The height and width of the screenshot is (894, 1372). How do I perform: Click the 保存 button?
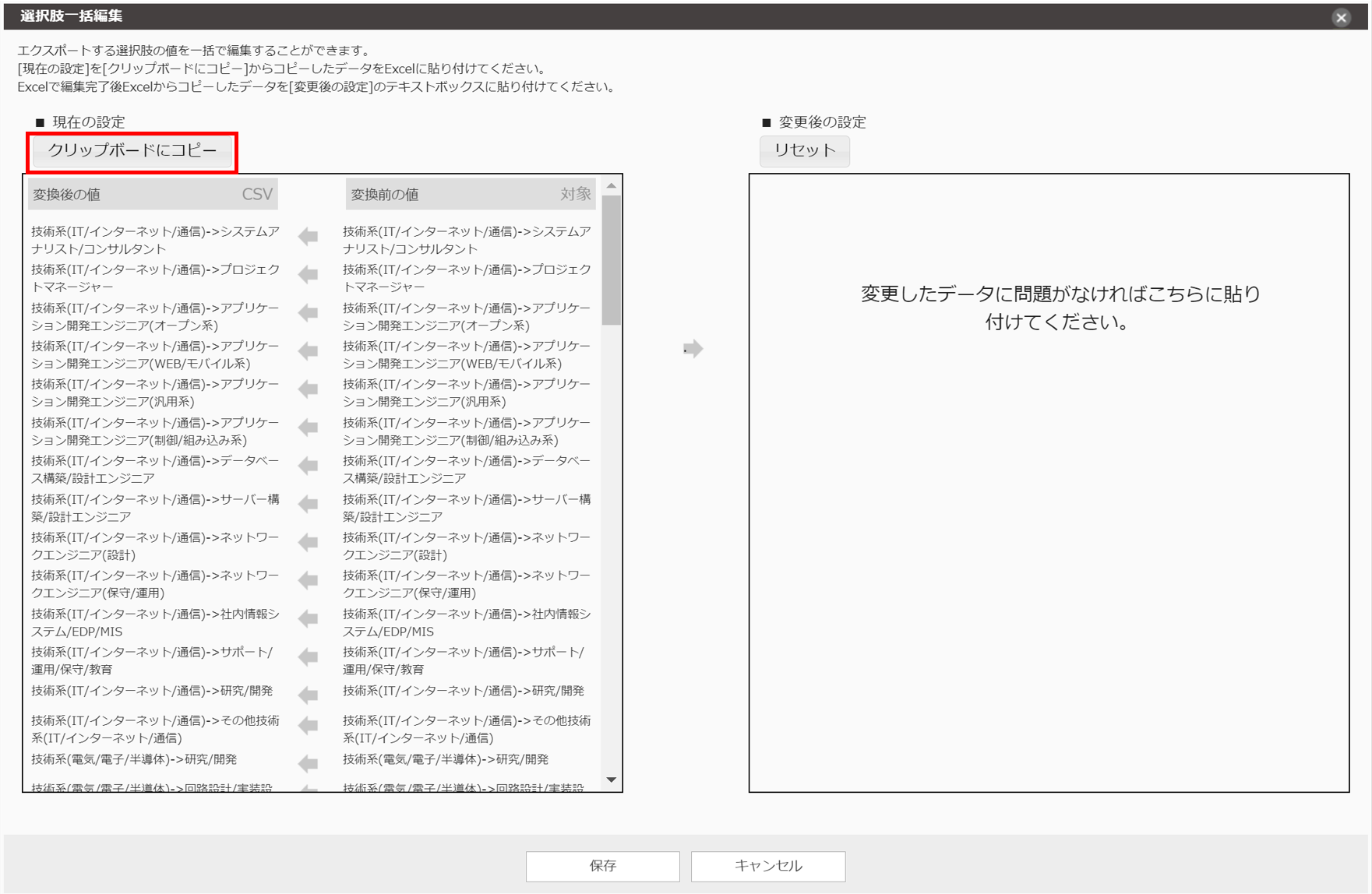[603, 866]
